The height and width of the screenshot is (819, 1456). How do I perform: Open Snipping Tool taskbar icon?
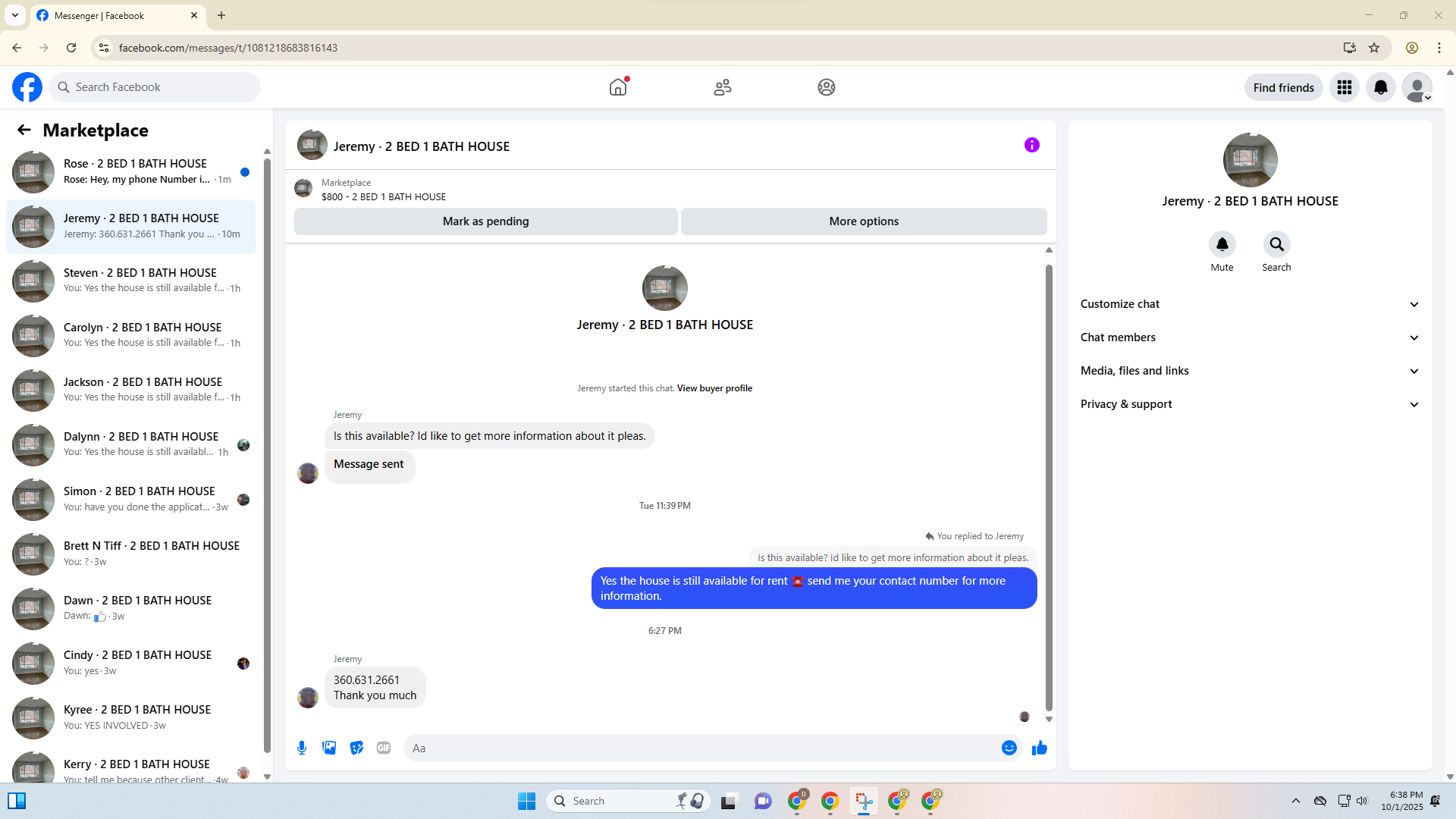click(864, 801)
